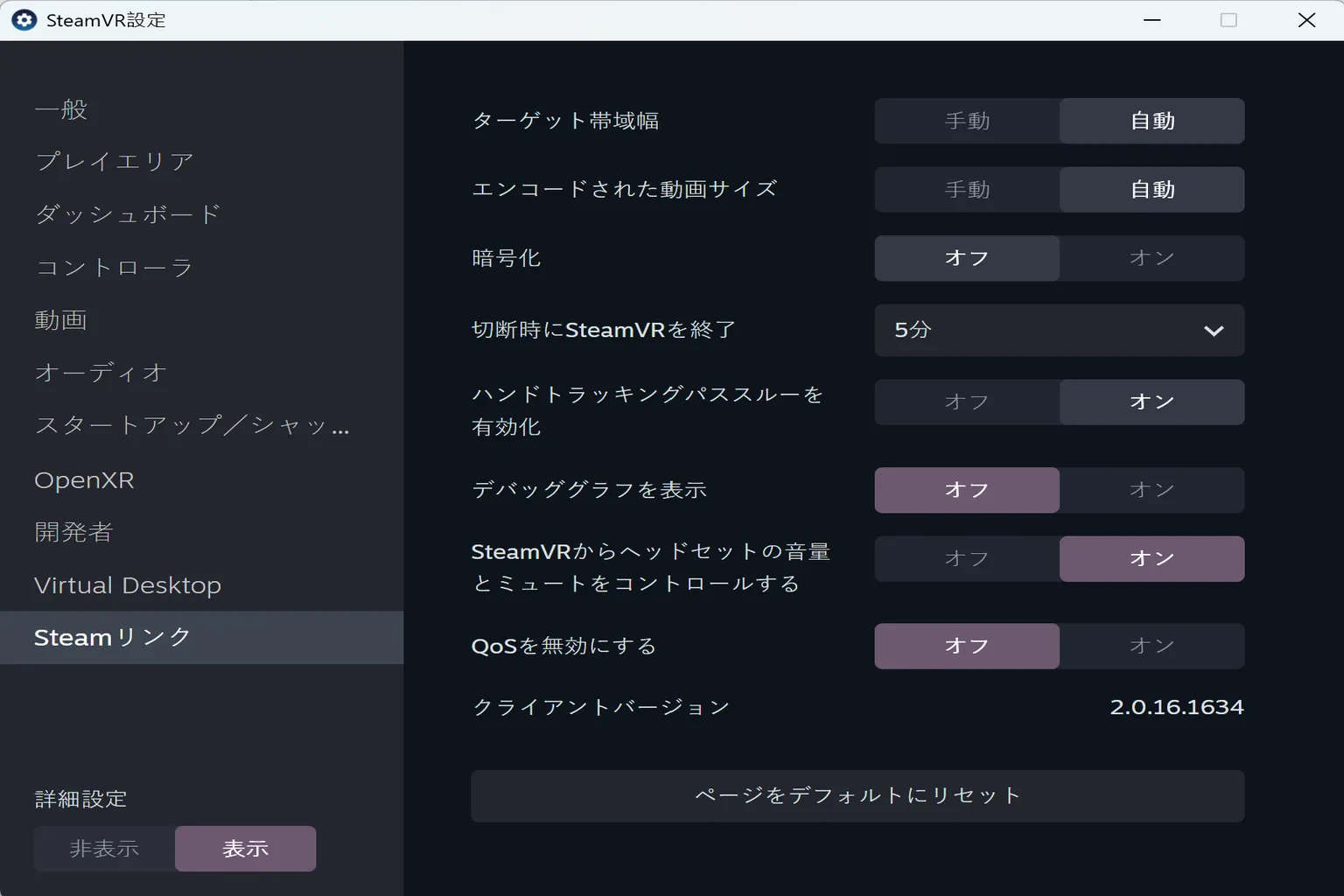Turn off SteamVR headset volume control
1344x896 pixels.
[967, 559]
